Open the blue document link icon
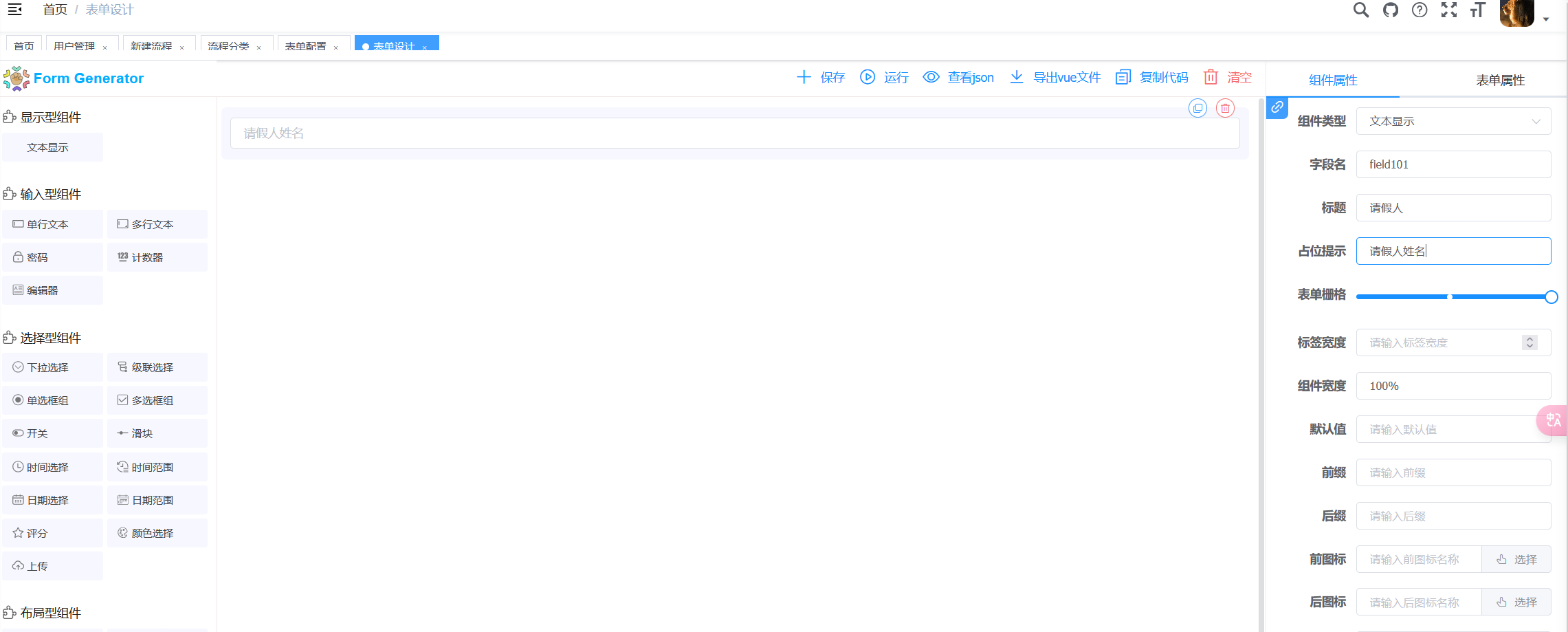 pos(1277,107)
